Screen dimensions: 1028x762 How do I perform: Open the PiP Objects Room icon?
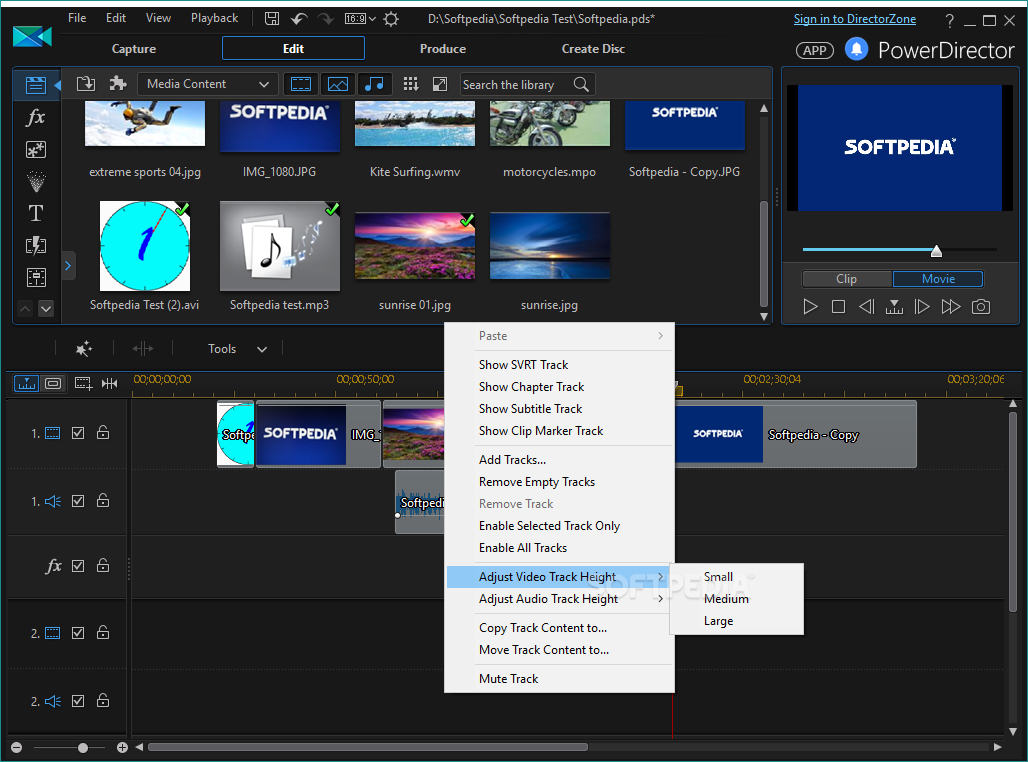pos(35,150)
